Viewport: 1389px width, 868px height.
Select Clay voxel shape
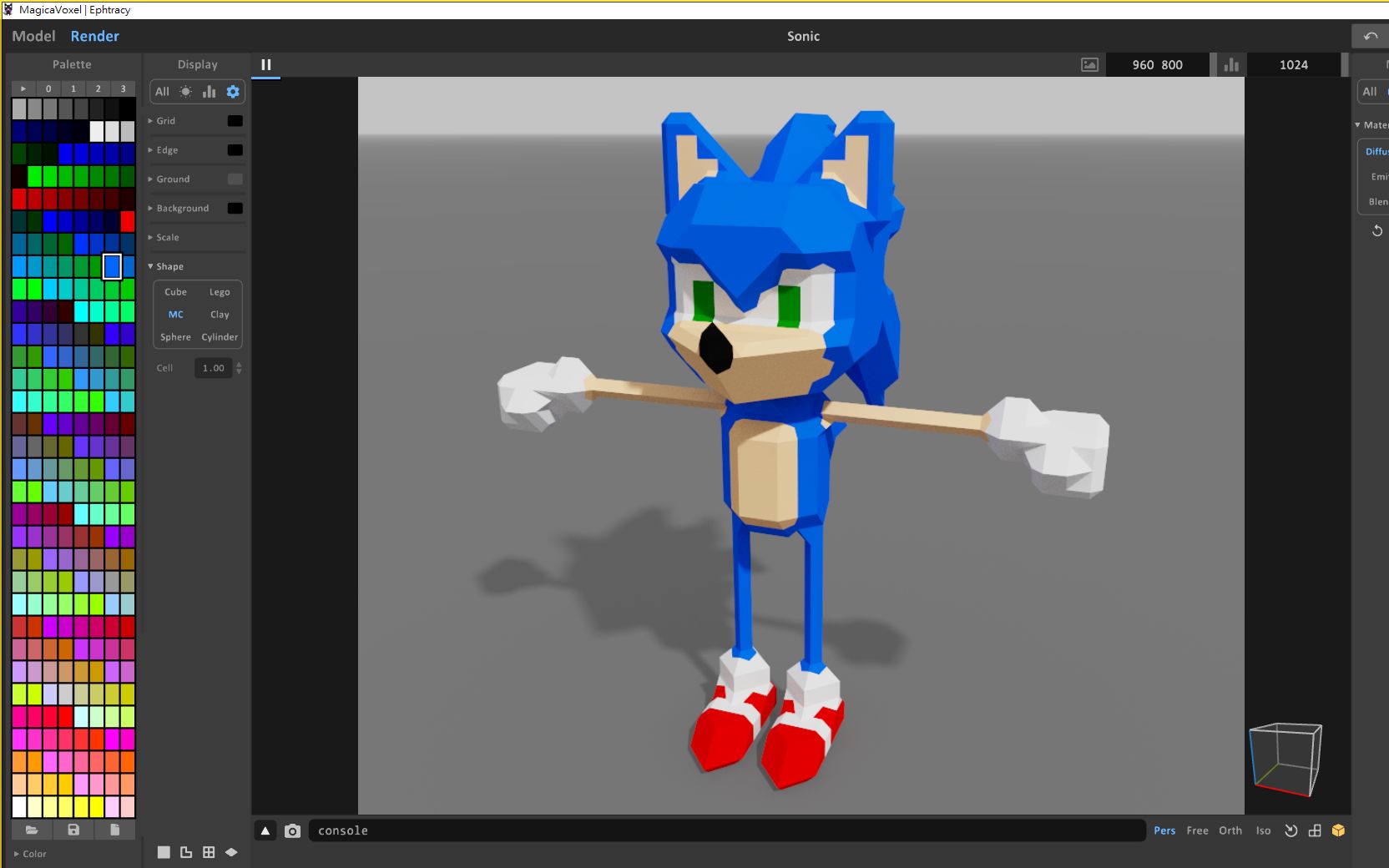[220, 315]
